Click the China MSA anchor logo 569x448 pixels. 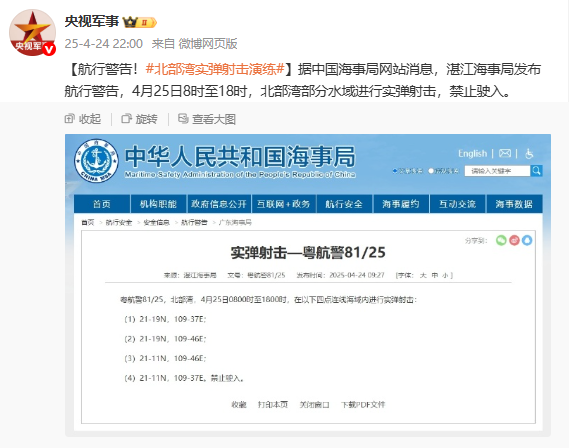(96, 160)
